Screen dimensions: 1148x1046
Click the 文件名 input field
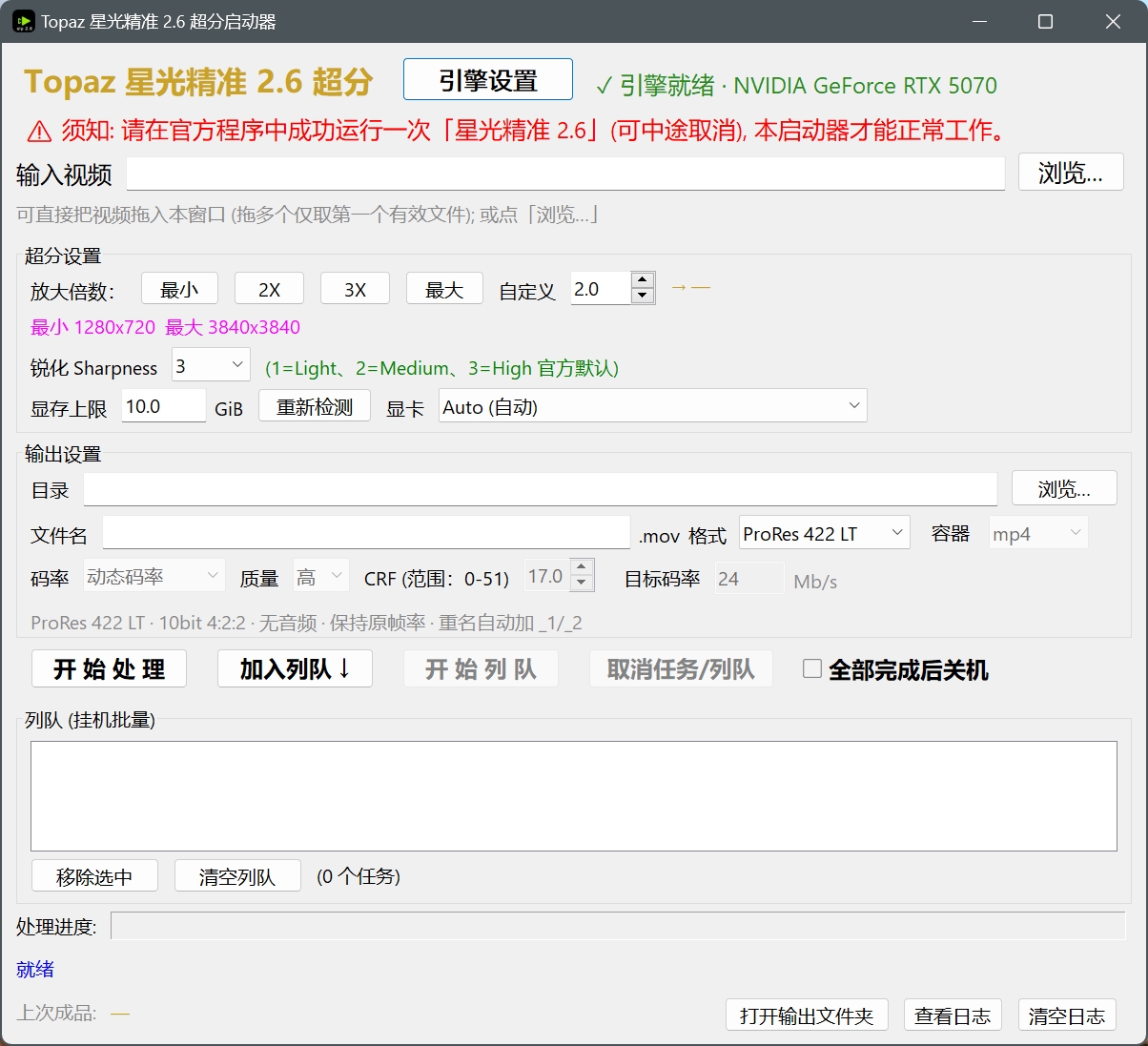pos(366,533)
